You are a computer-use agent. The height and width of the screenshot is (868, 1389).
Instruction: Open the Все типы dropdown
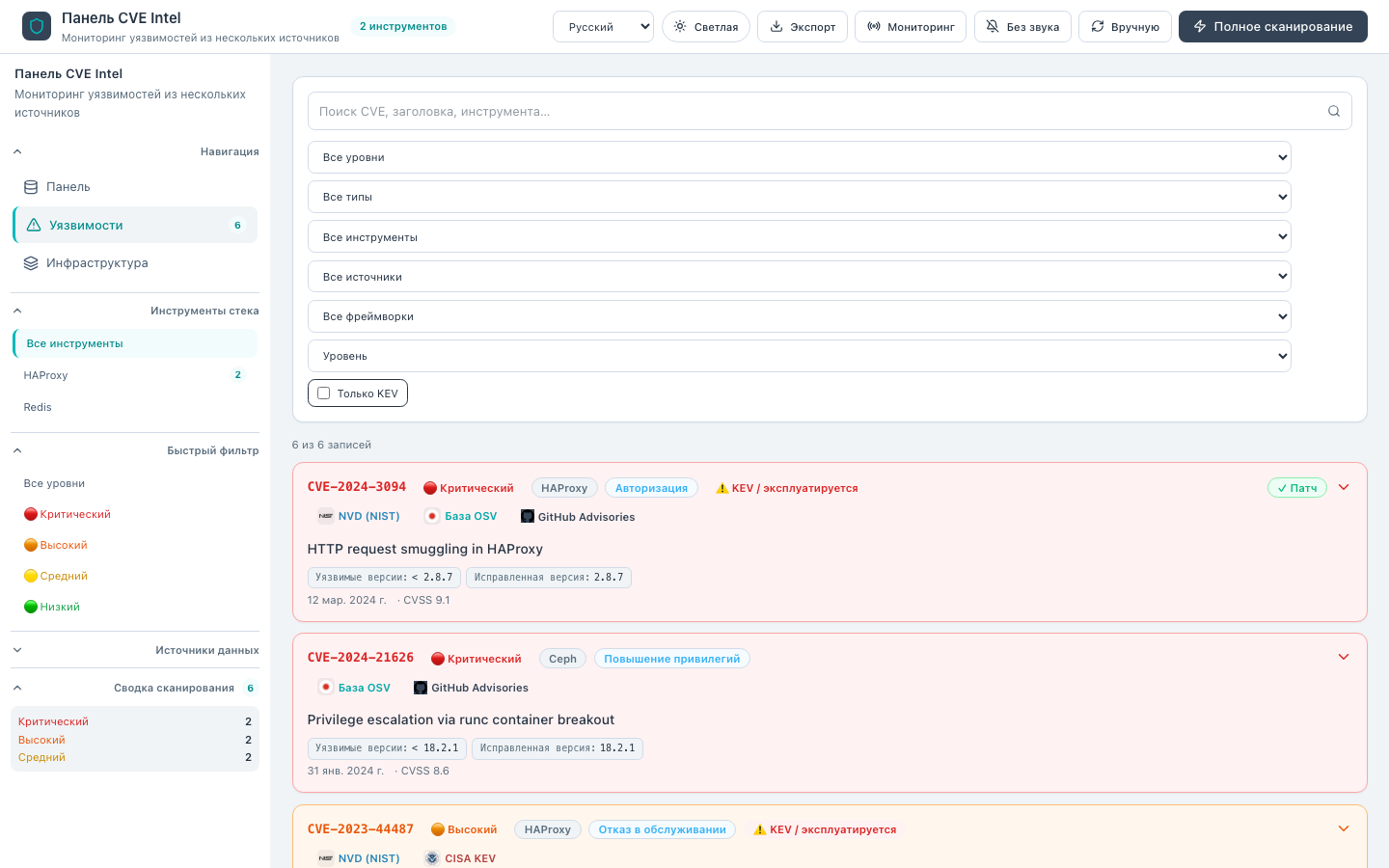click(x=800, y=197)
